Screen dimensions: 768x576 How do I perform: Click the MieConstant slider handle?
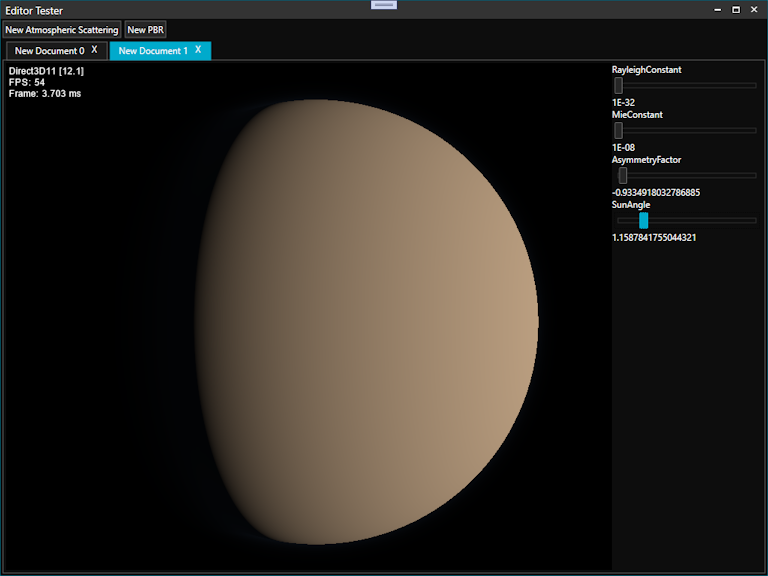tap(618, 130)
